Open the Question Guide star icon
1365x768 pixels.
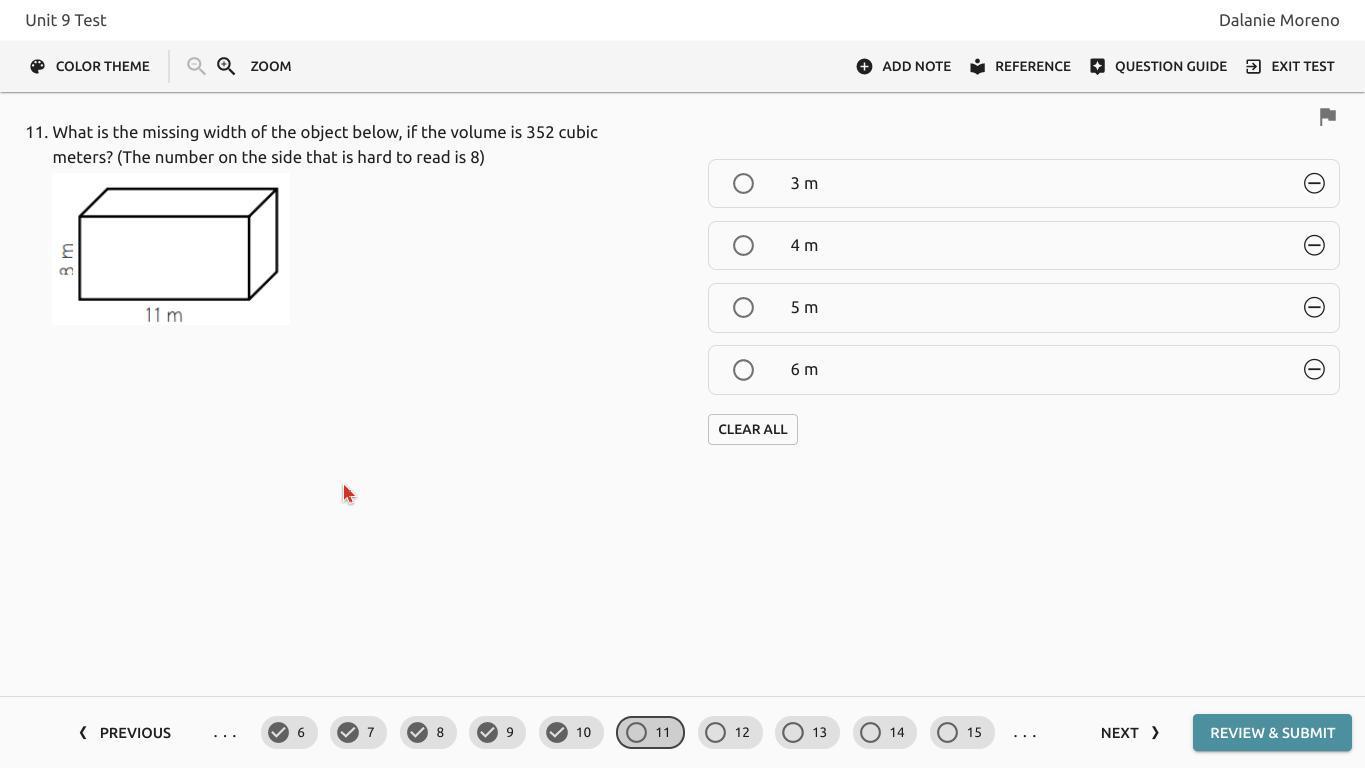click(1097, 66)
